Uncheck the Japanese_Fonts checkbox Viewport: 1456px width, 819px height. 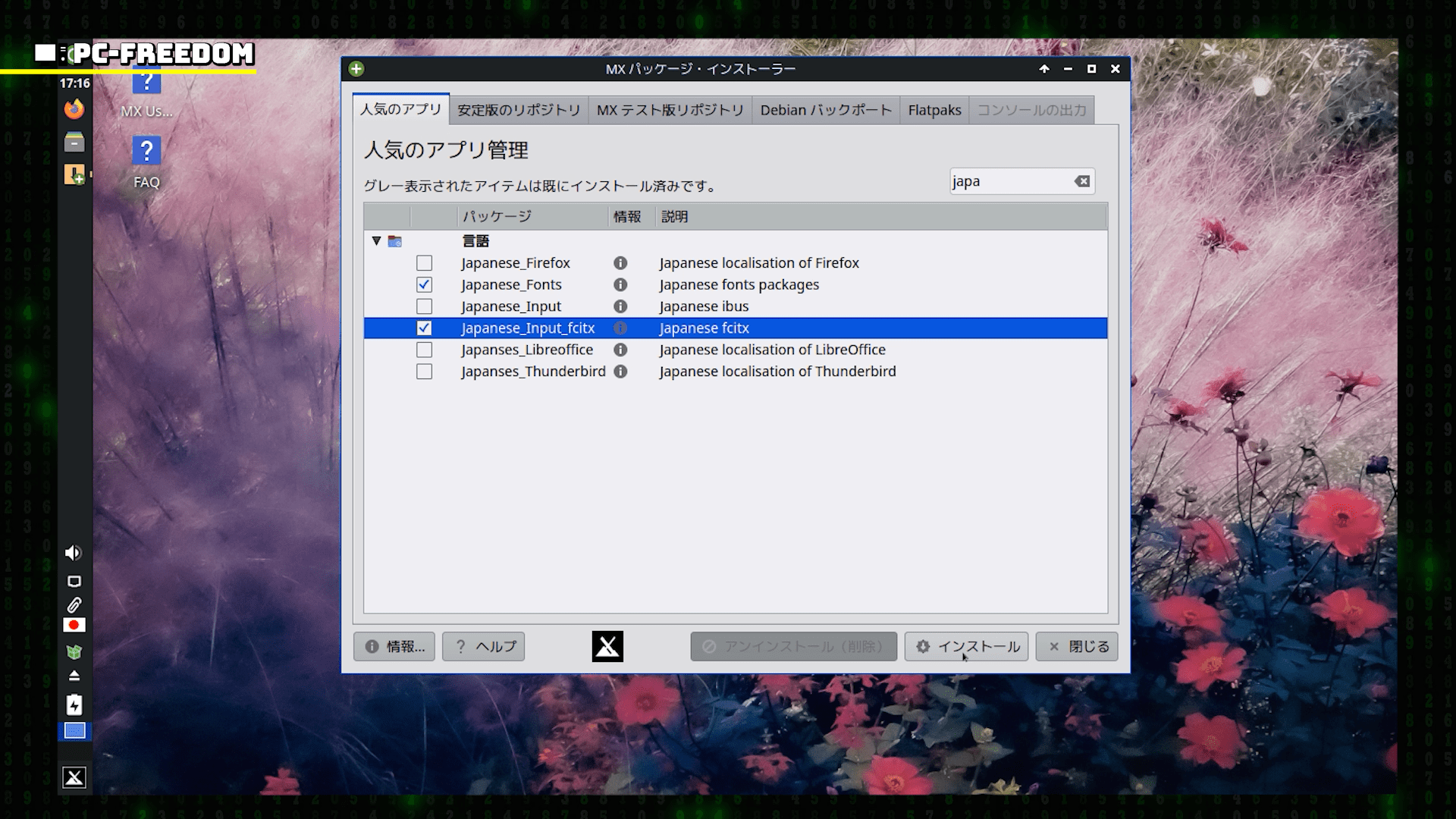[x=424, y=285]
